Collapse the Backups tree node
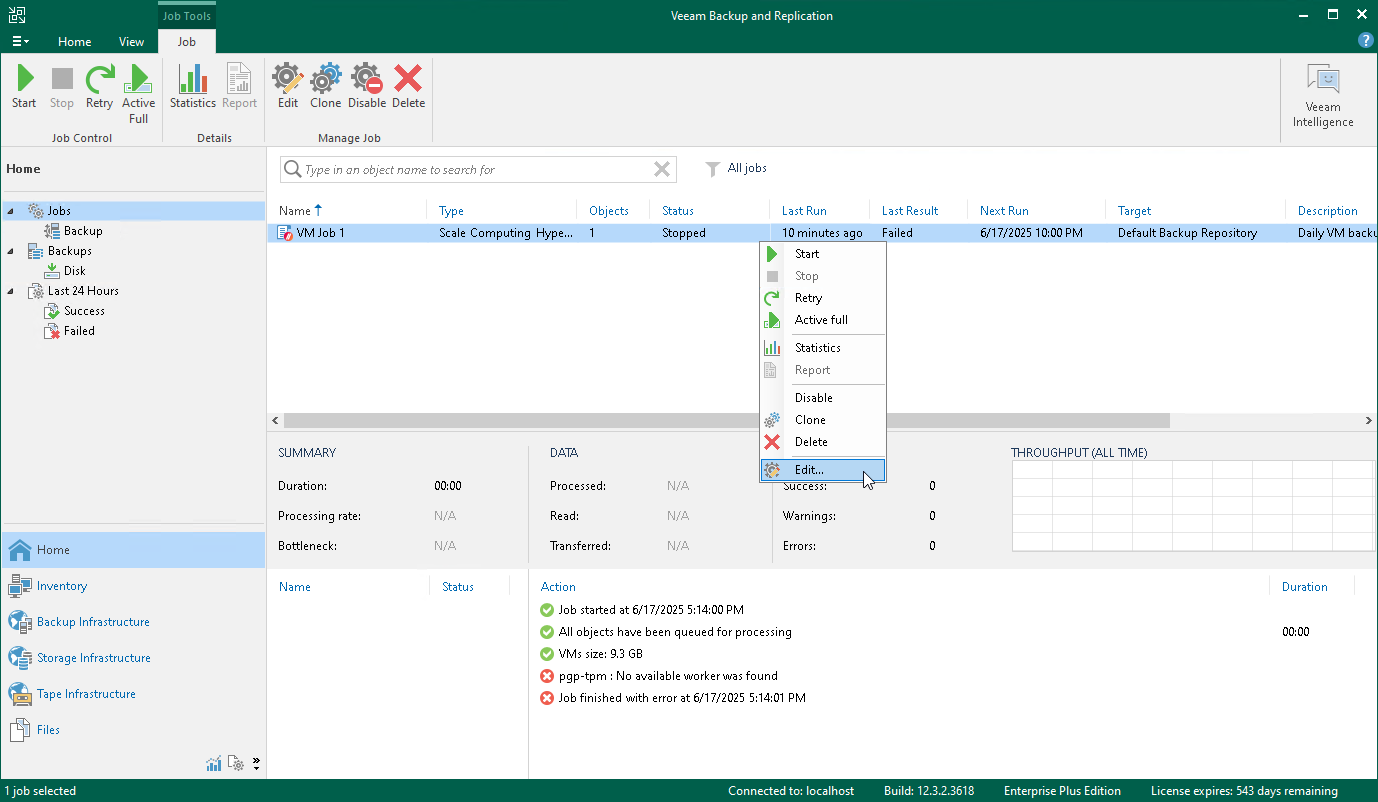1378x802 pixels. tap(10, 251)
